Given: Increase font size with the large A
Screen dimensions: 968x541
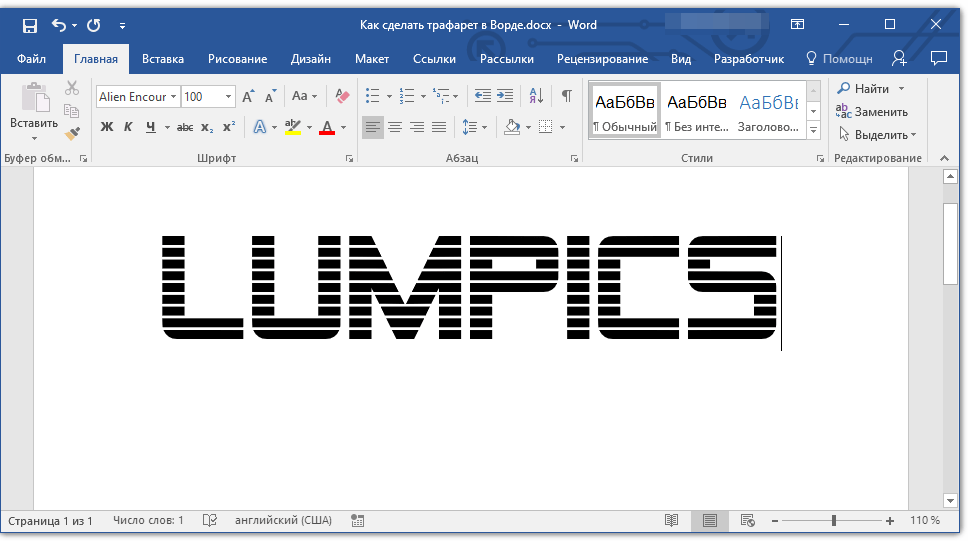Looking at the screenshot, I should pos(248,96).
